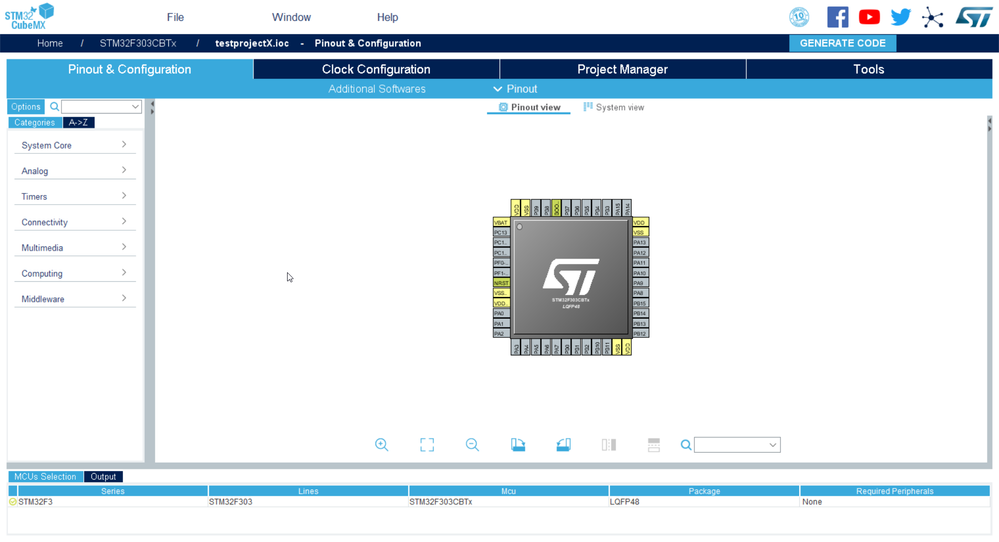This screenshot has width=999, height=542.
Task: Open the Window menu
Action: pyautogui.click(x=291, y=17)
